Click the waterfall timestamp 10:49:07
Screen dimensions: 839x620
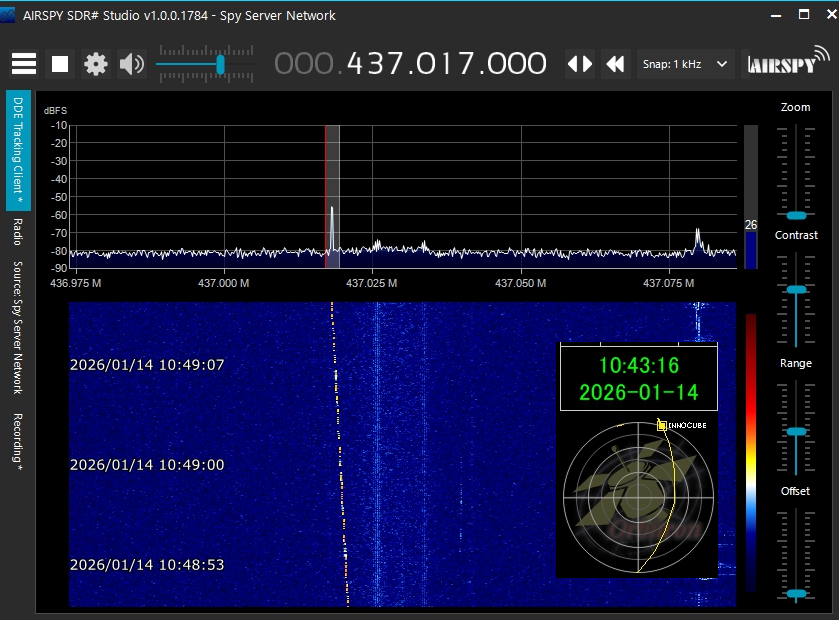click(147, 365)
